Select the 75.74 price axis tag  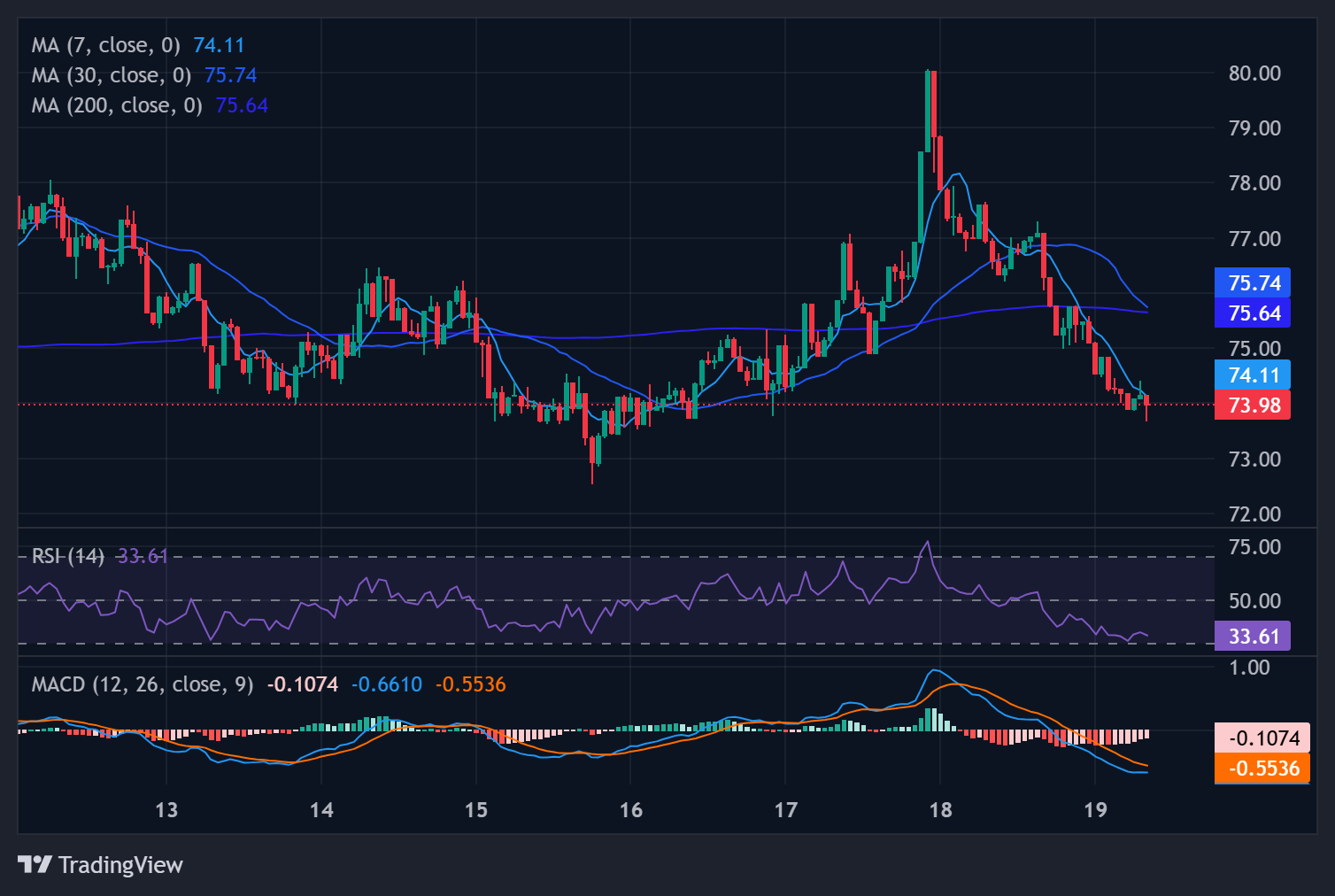point(1253,283)
